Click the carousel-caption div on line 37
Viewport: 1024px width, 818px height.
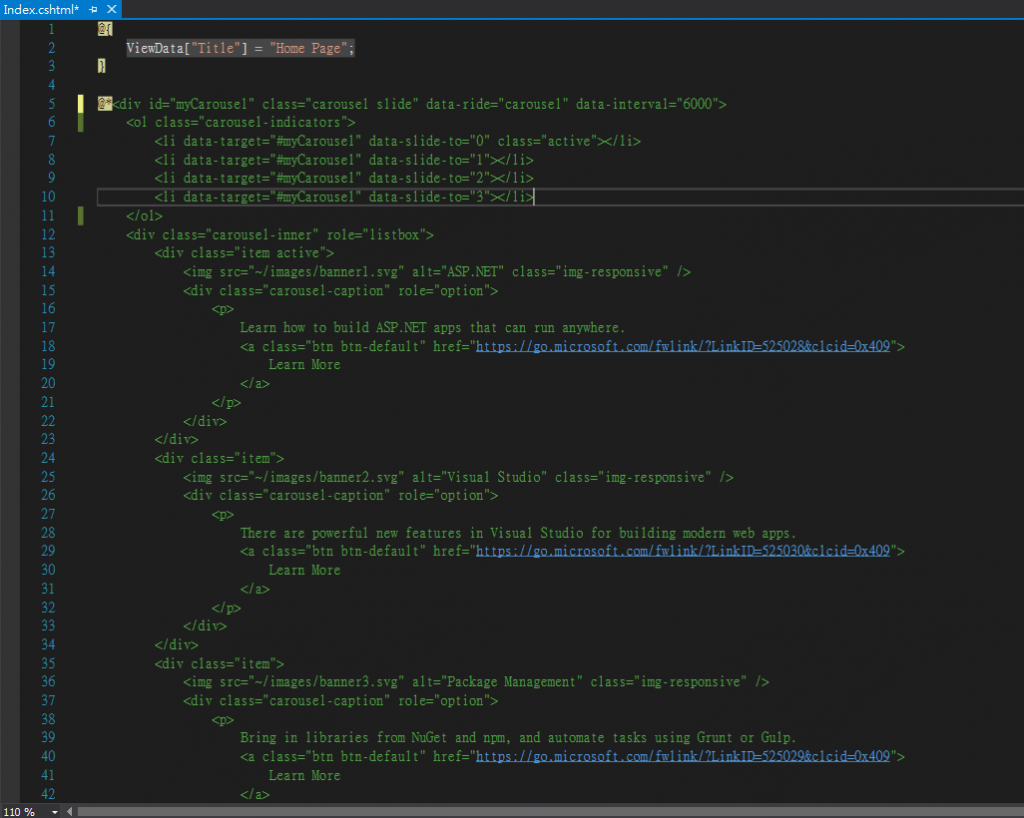point(340,700)
